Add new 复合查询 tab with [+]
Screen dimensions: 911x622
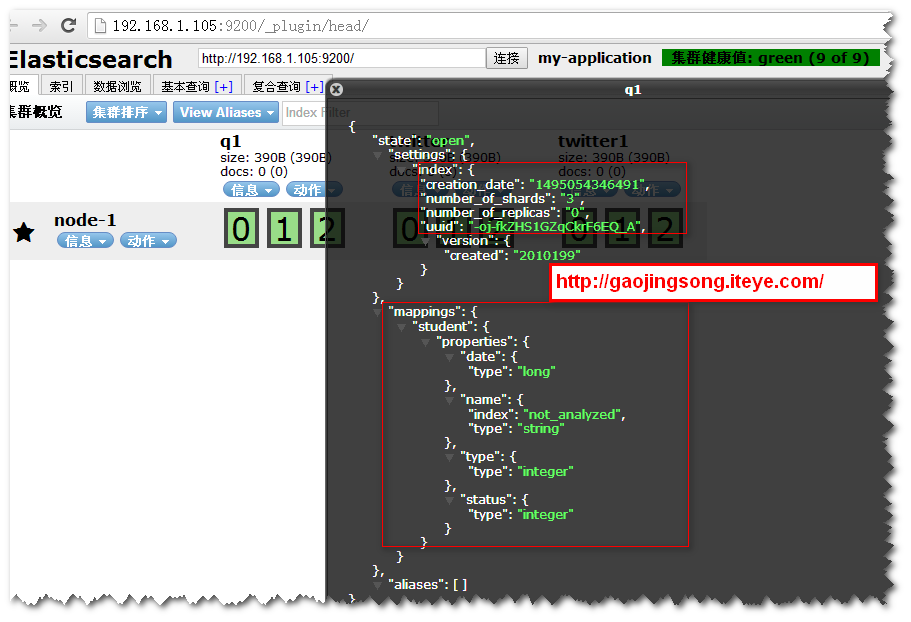point(314,86)
